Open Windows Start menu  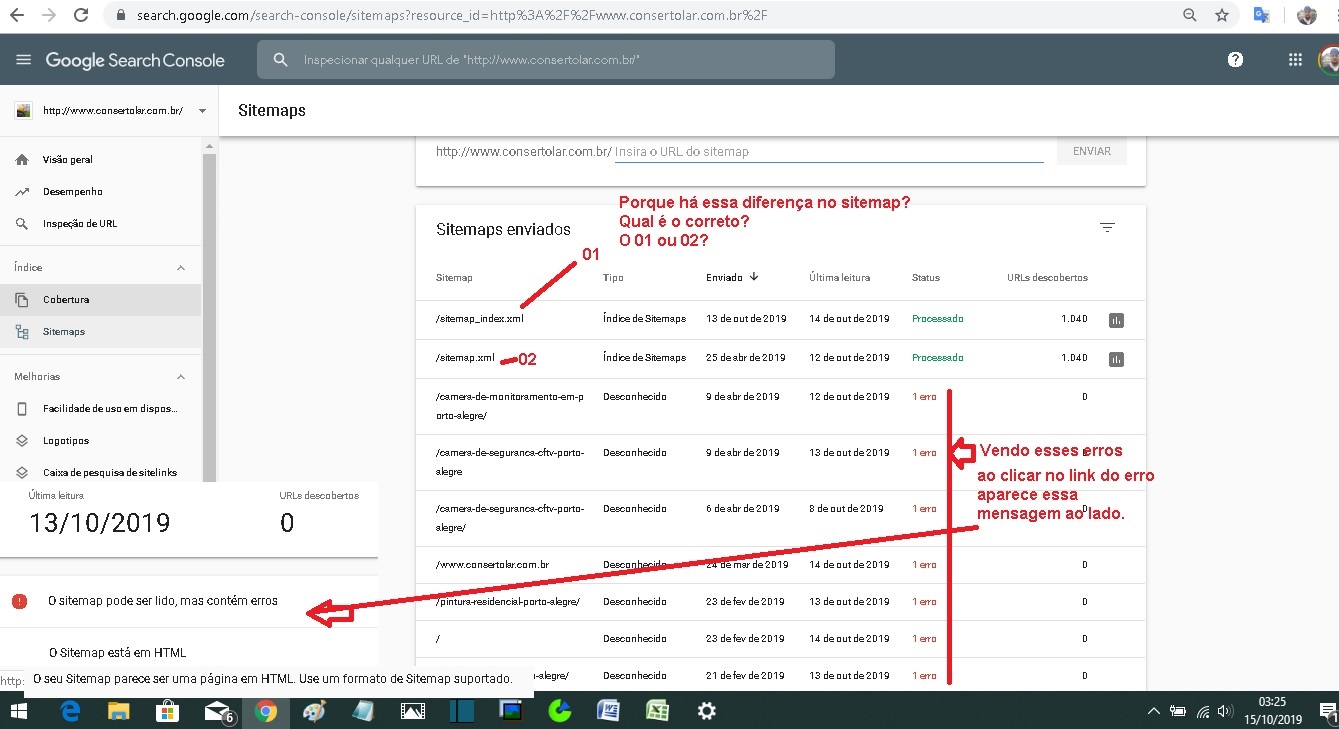[x=19, y=711]
